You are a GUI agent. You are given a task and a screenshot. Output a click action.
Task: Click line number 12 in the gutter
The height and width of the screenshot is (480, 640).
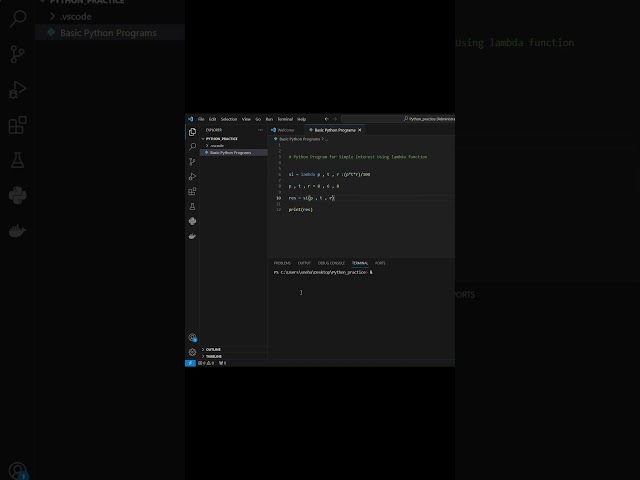[x=278, y=209]
